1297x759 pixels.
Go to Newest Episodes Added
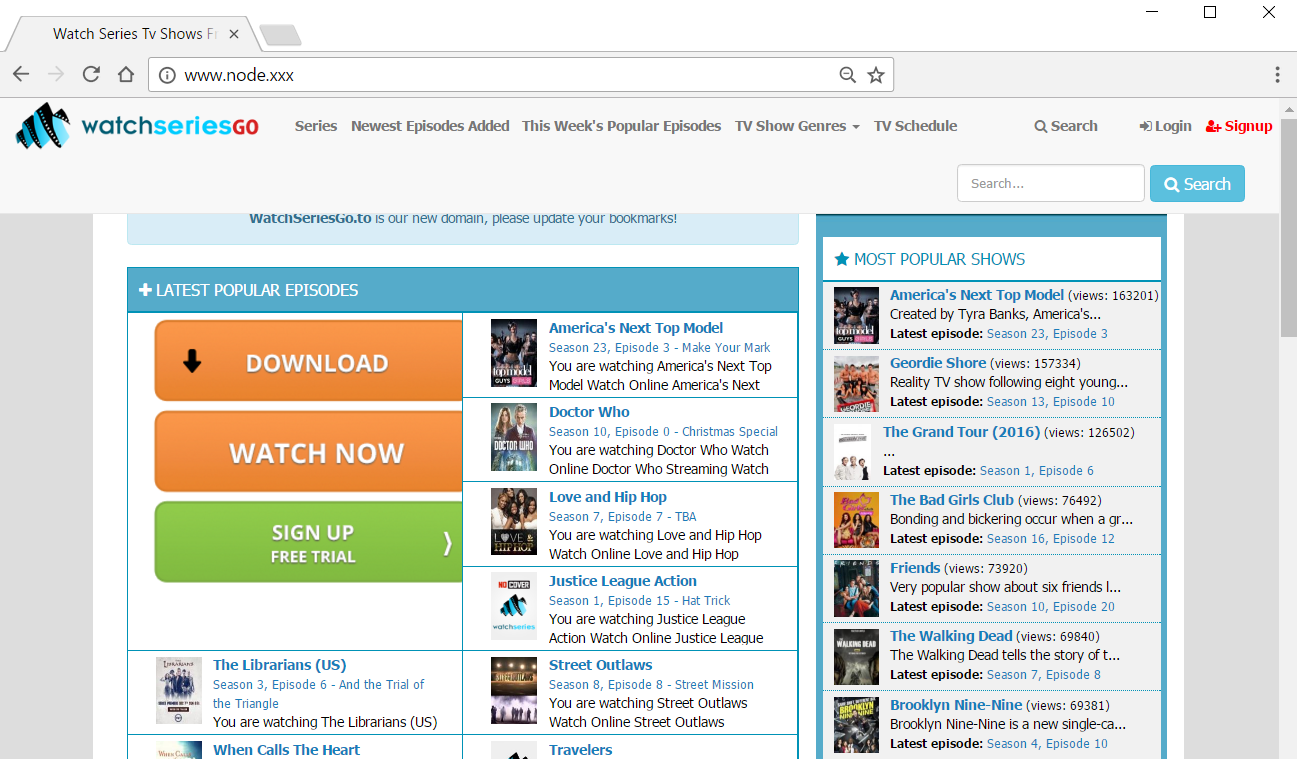click(430, 126)
